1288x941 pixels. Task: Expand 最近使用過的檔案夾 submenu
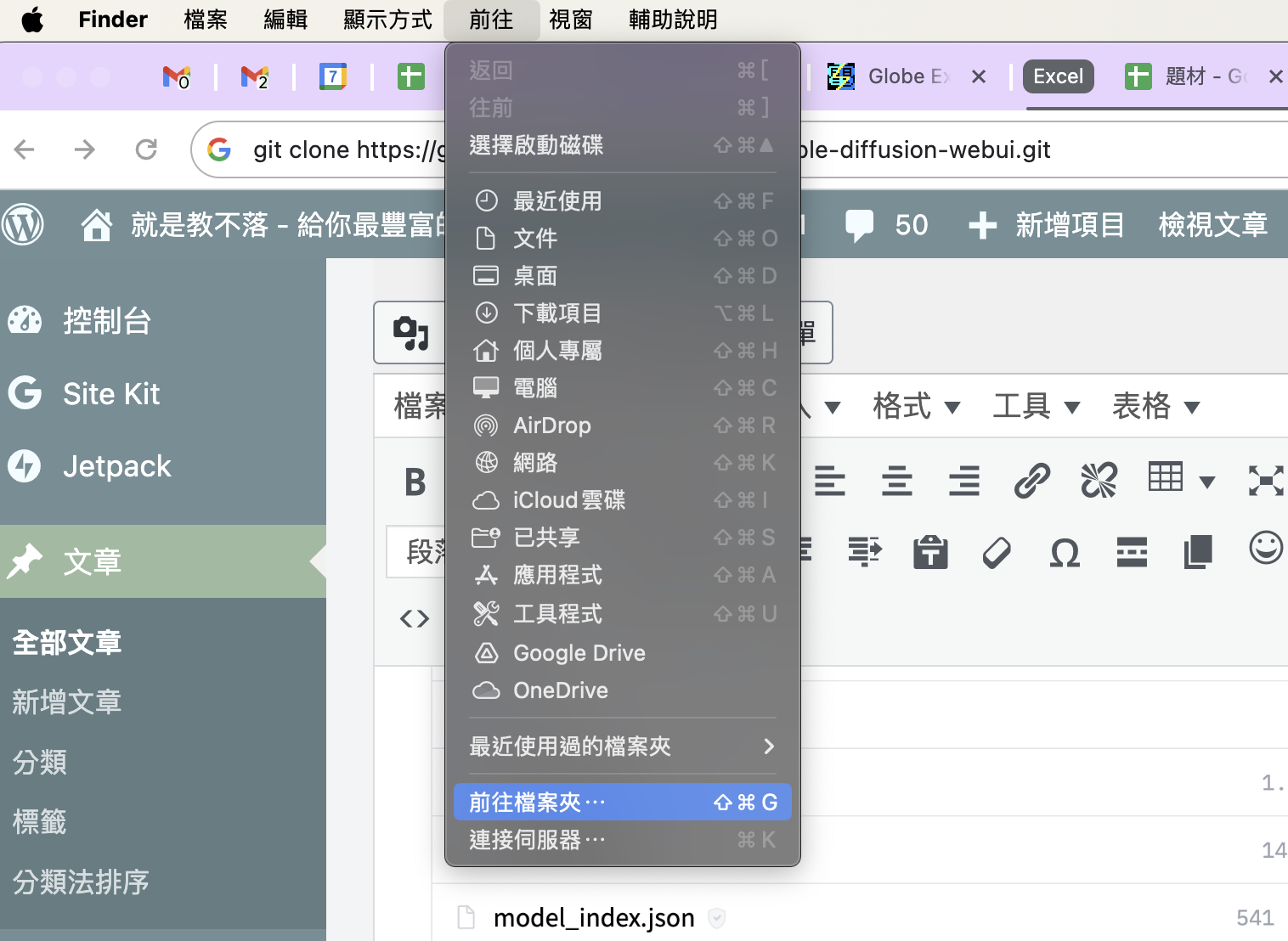point(622,747)
